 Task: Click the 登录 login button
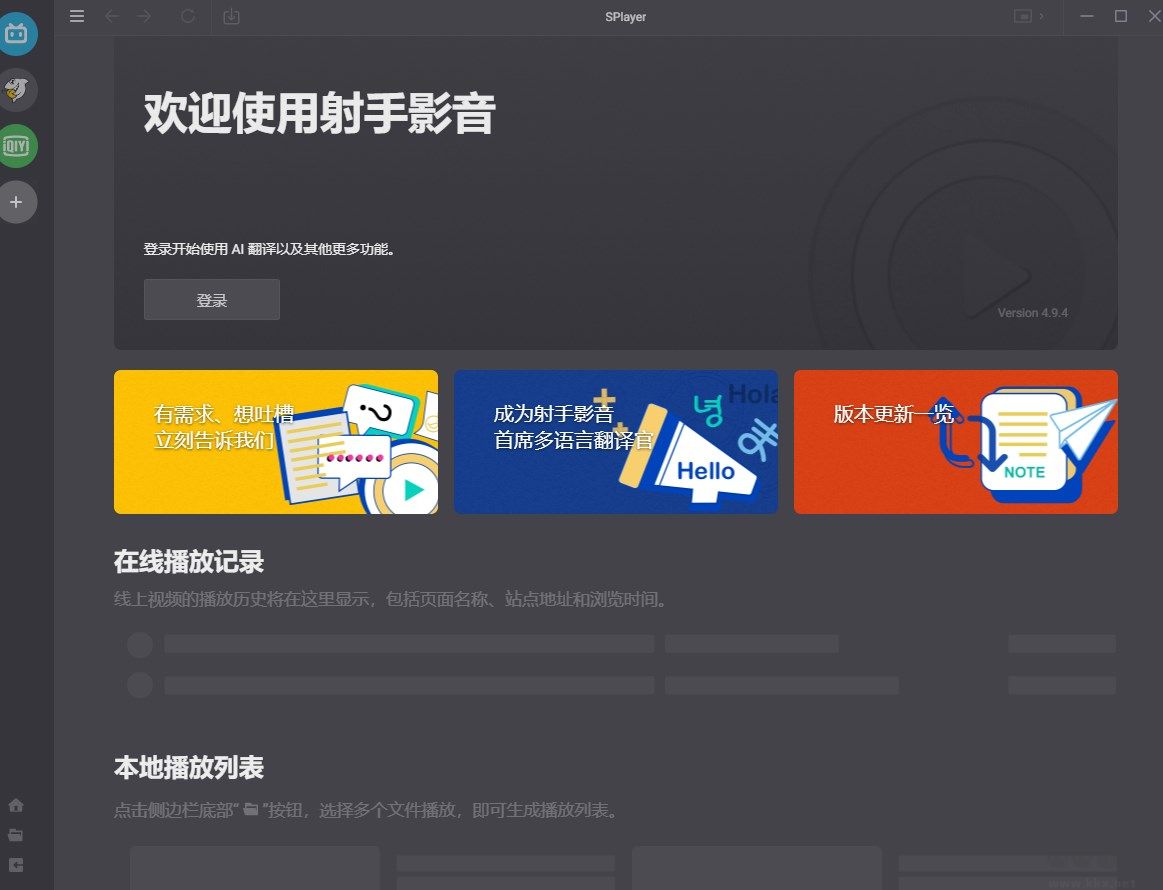[x=211, y=299]
